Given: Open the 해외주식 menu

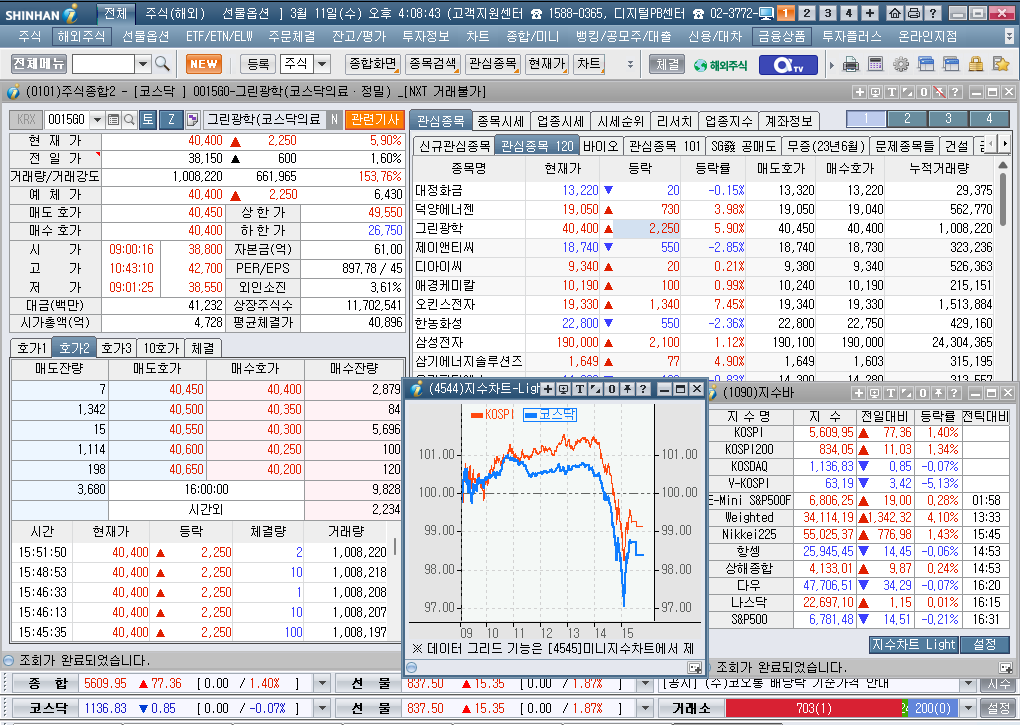Looking at the screenshot, I should coord(81,36).
